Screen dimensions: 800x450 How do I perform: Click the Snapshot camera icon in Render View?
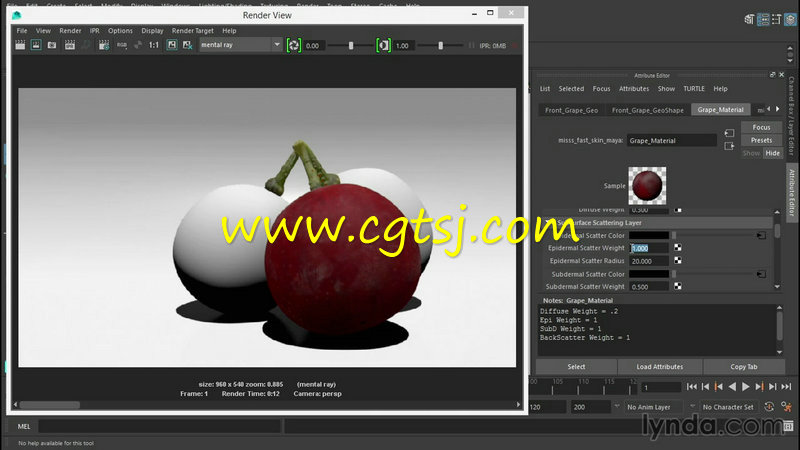(x=52, y=45)
